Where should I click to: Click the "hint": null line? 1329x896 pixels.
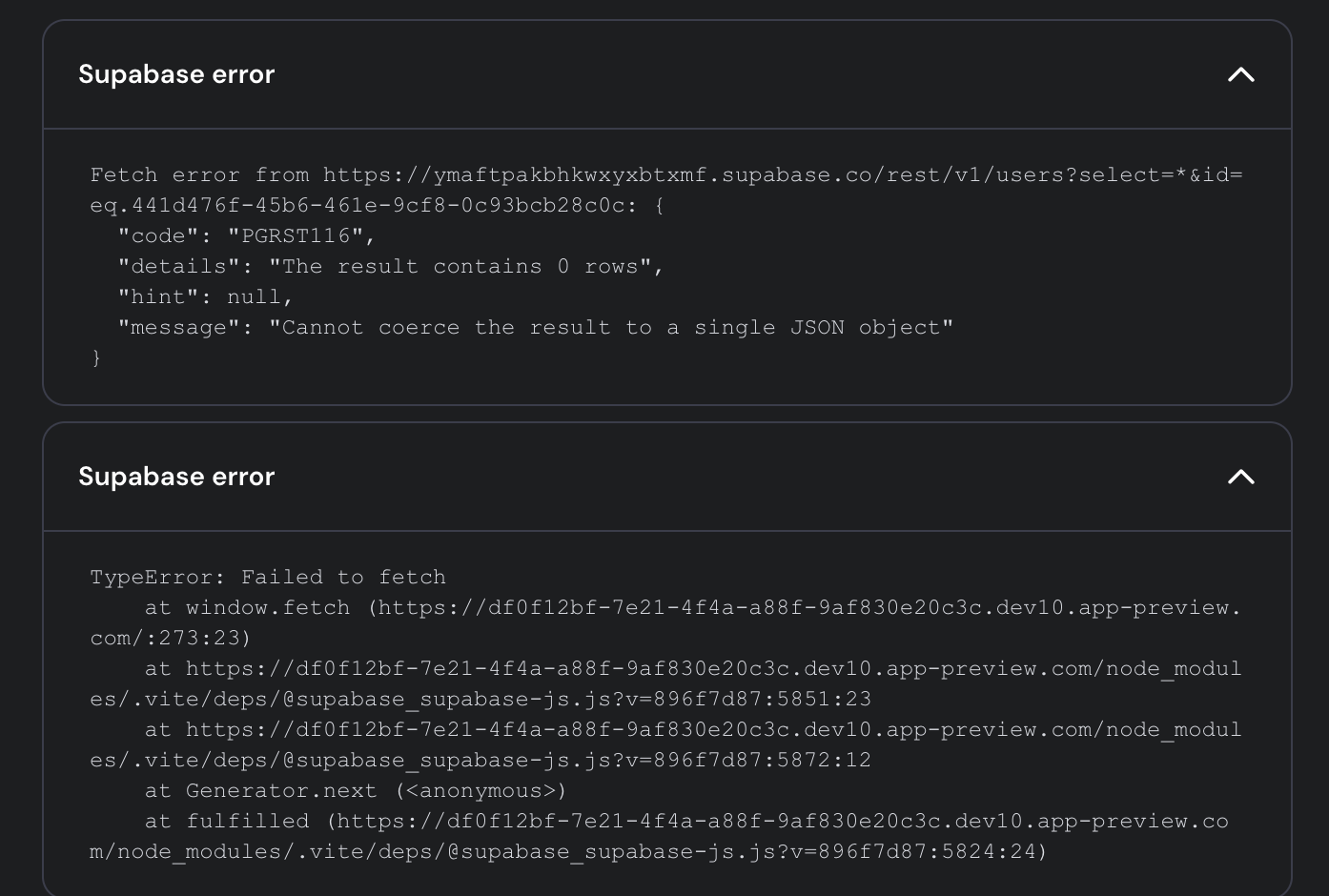[205, 297]
